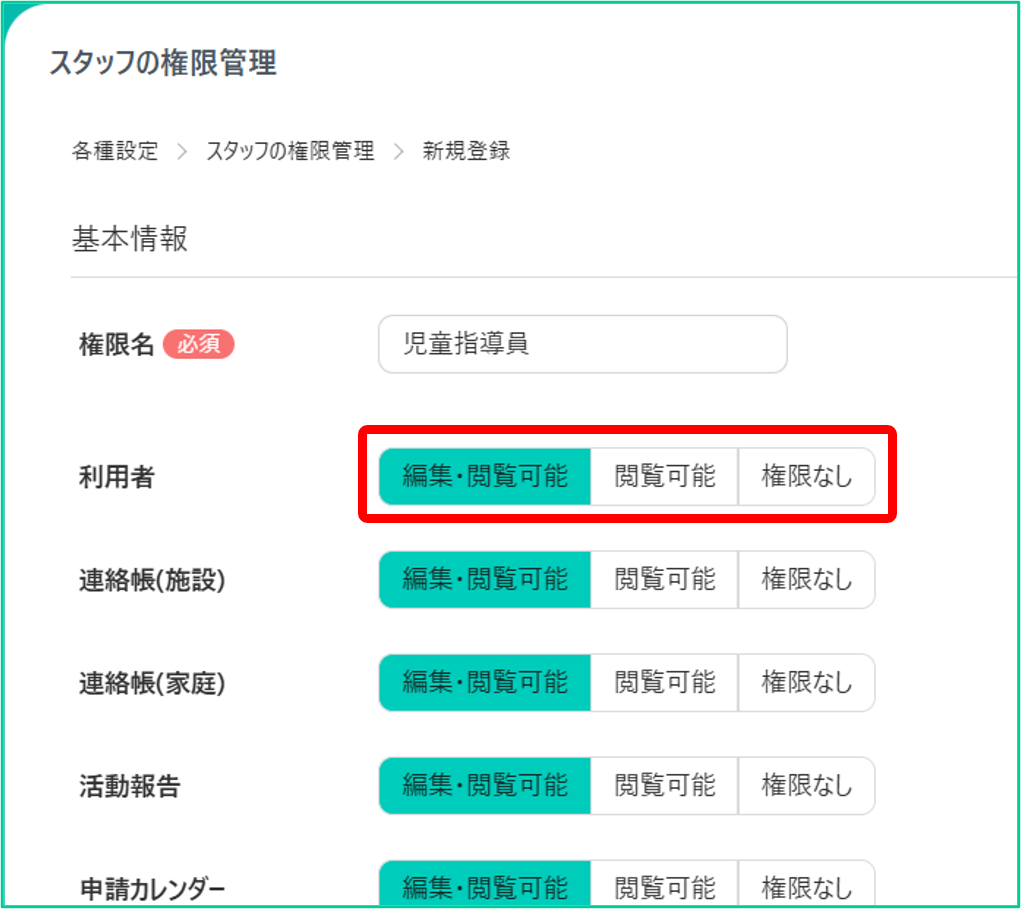This screenshot has width=1021, height=909.
Task: Click the 利用者 row label
Action: (117, 477)
